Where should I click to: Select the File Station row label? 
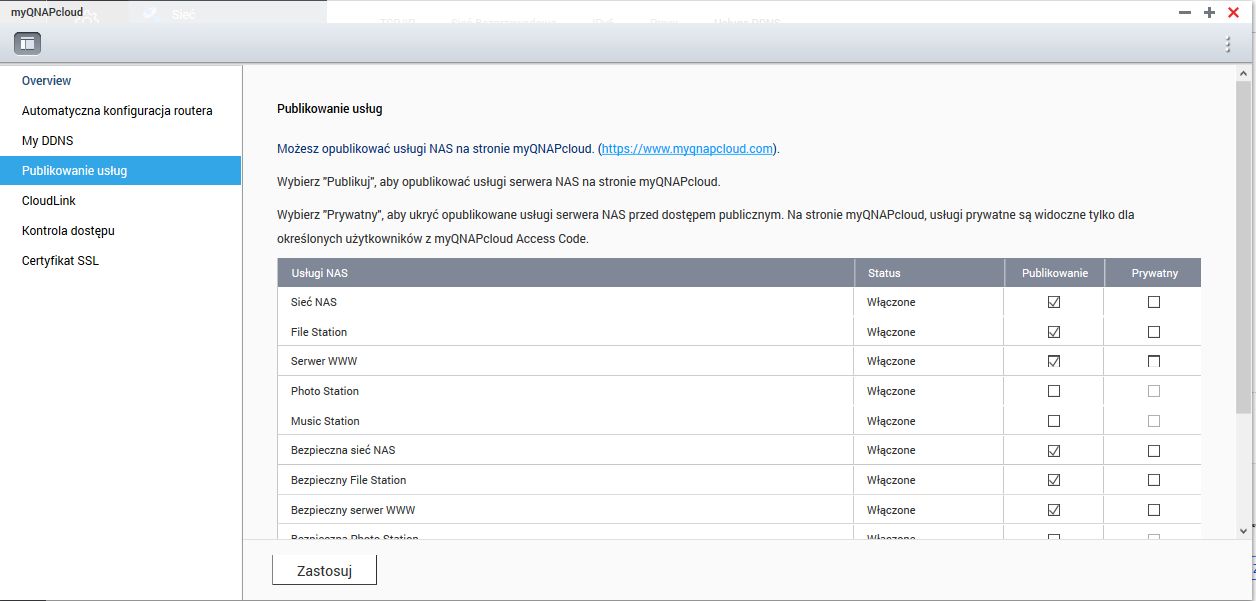click(319, 332)
